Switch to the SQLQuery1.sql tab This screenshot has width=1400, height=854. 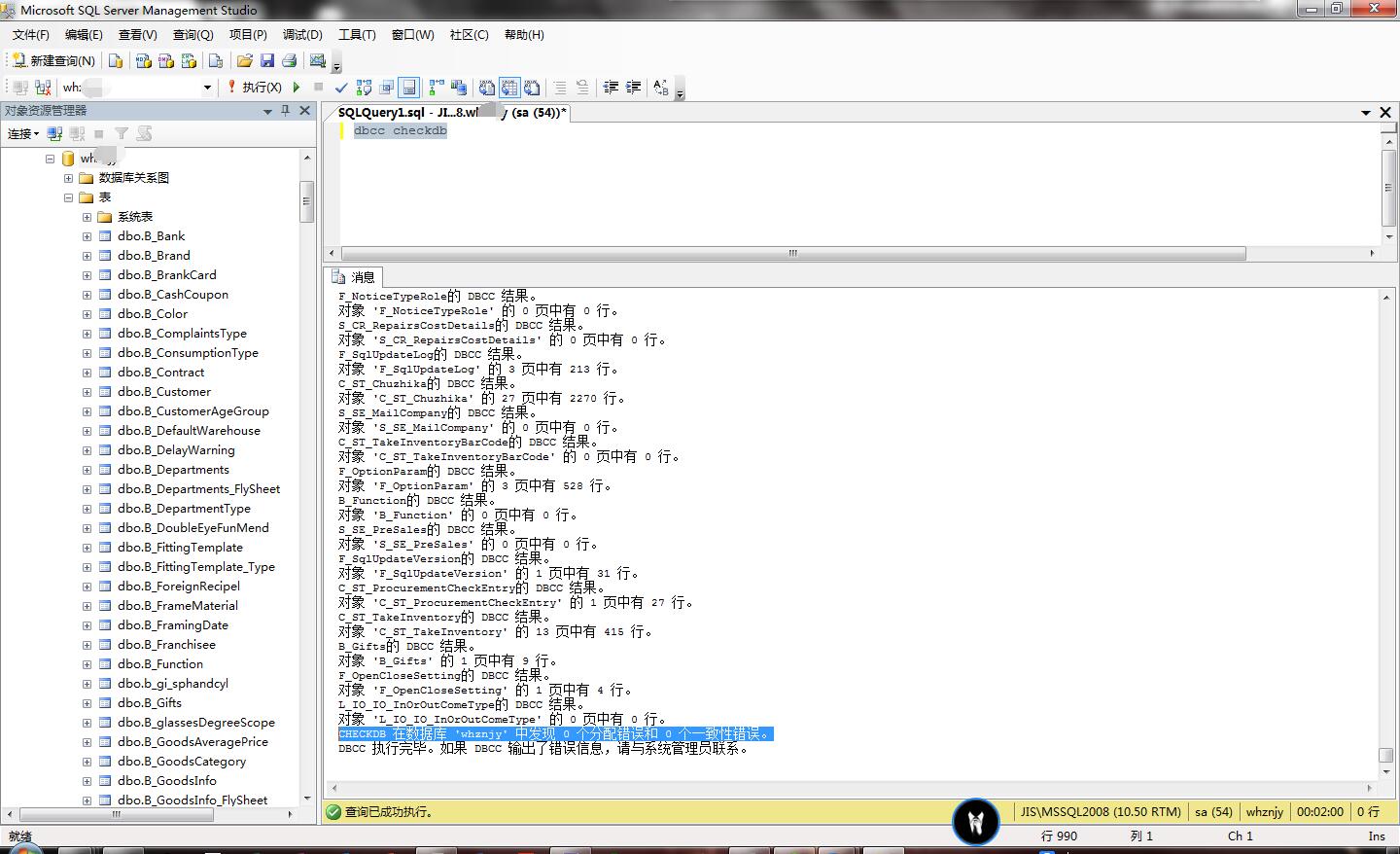[452, 113]
